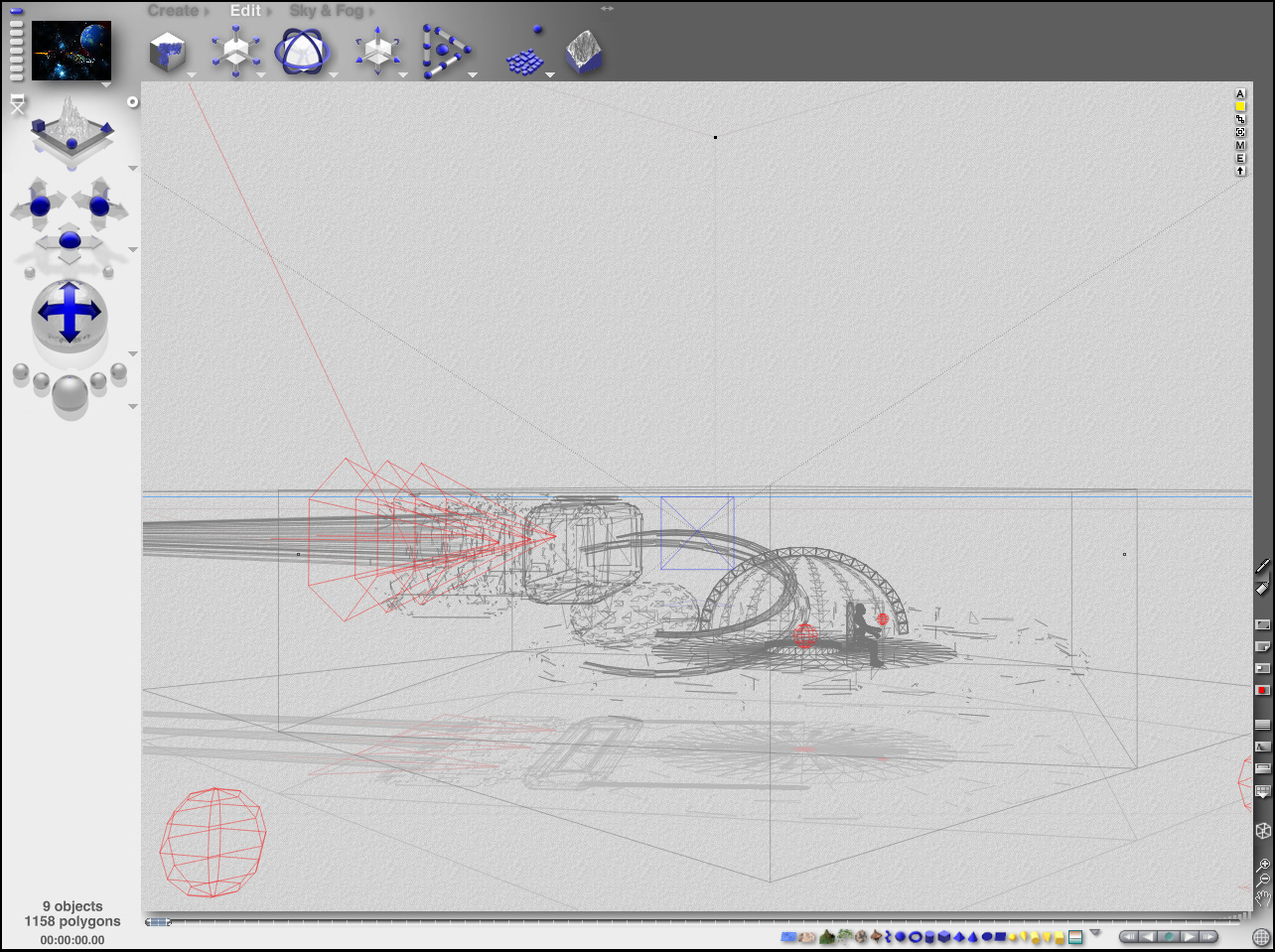The image size is (1275, 952).
Task: Click the Materials editor cube icon
Action: click(167, 52)
